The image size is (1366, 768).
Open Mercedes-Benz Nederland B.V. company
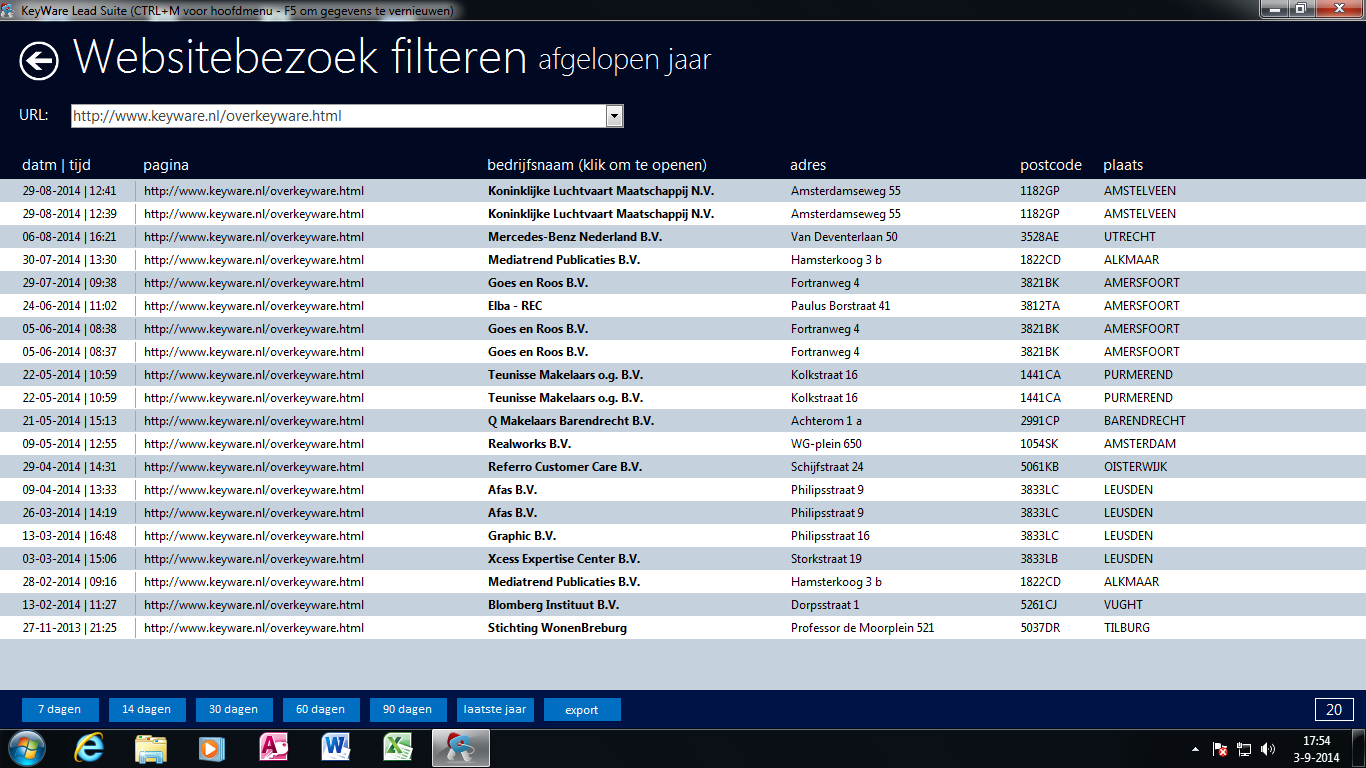574,237
